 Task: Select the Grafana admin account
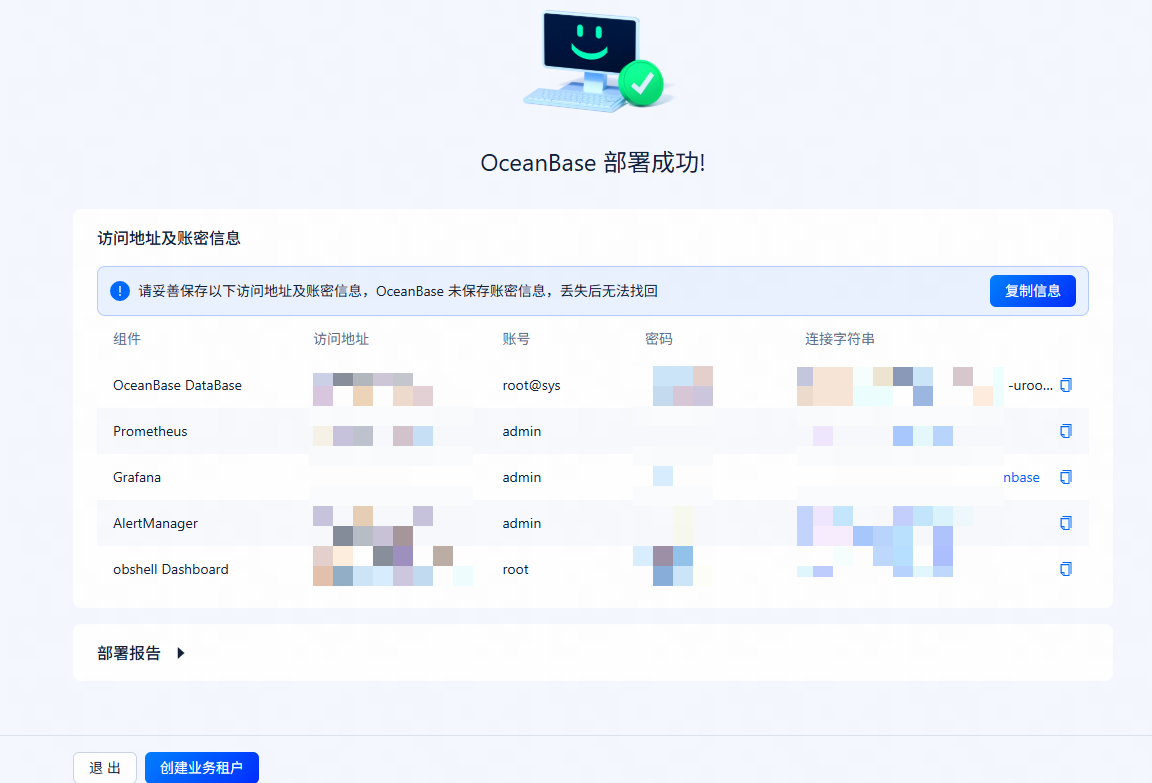tap(522, 477)
